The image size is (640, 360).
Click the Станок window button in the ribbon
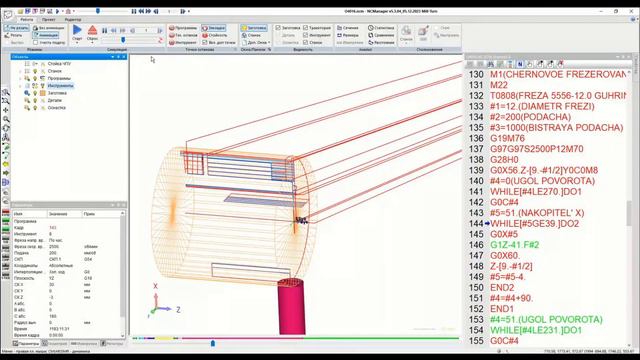[x=251, y=35]
